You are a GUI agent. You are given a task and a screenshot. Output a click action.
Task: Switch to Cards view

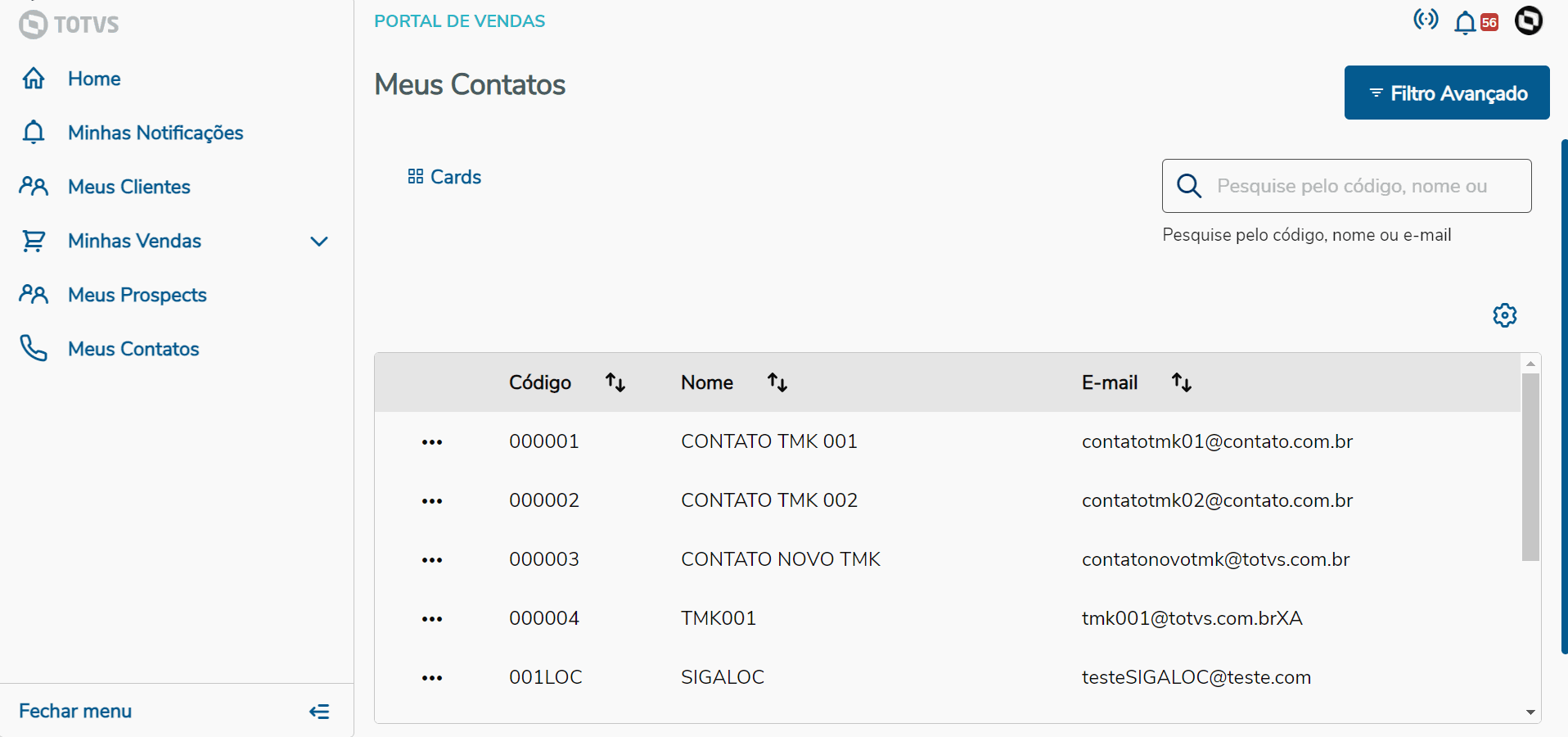[444, 177]
